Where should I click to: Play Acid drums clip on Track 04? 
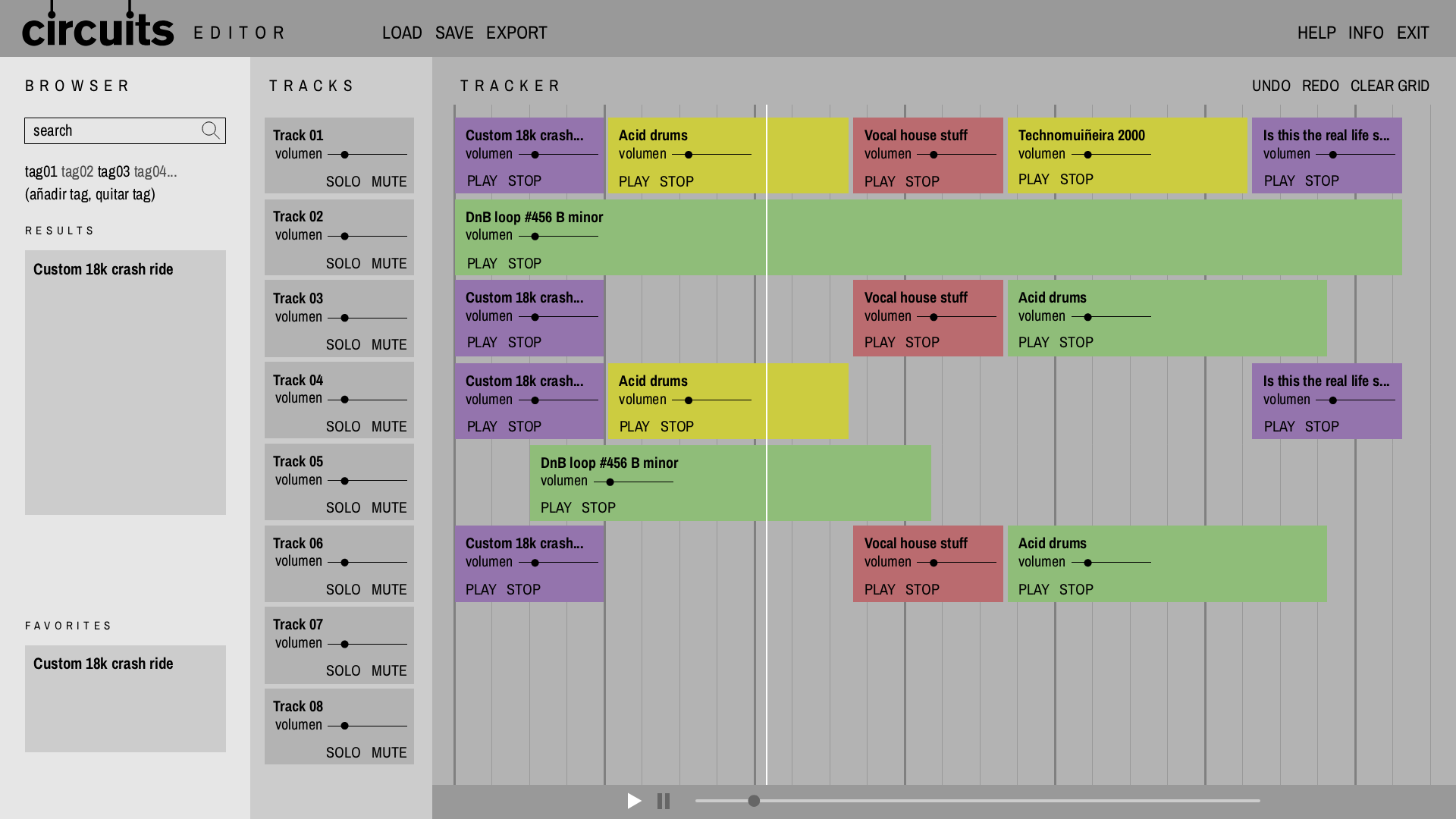point(635,426)
